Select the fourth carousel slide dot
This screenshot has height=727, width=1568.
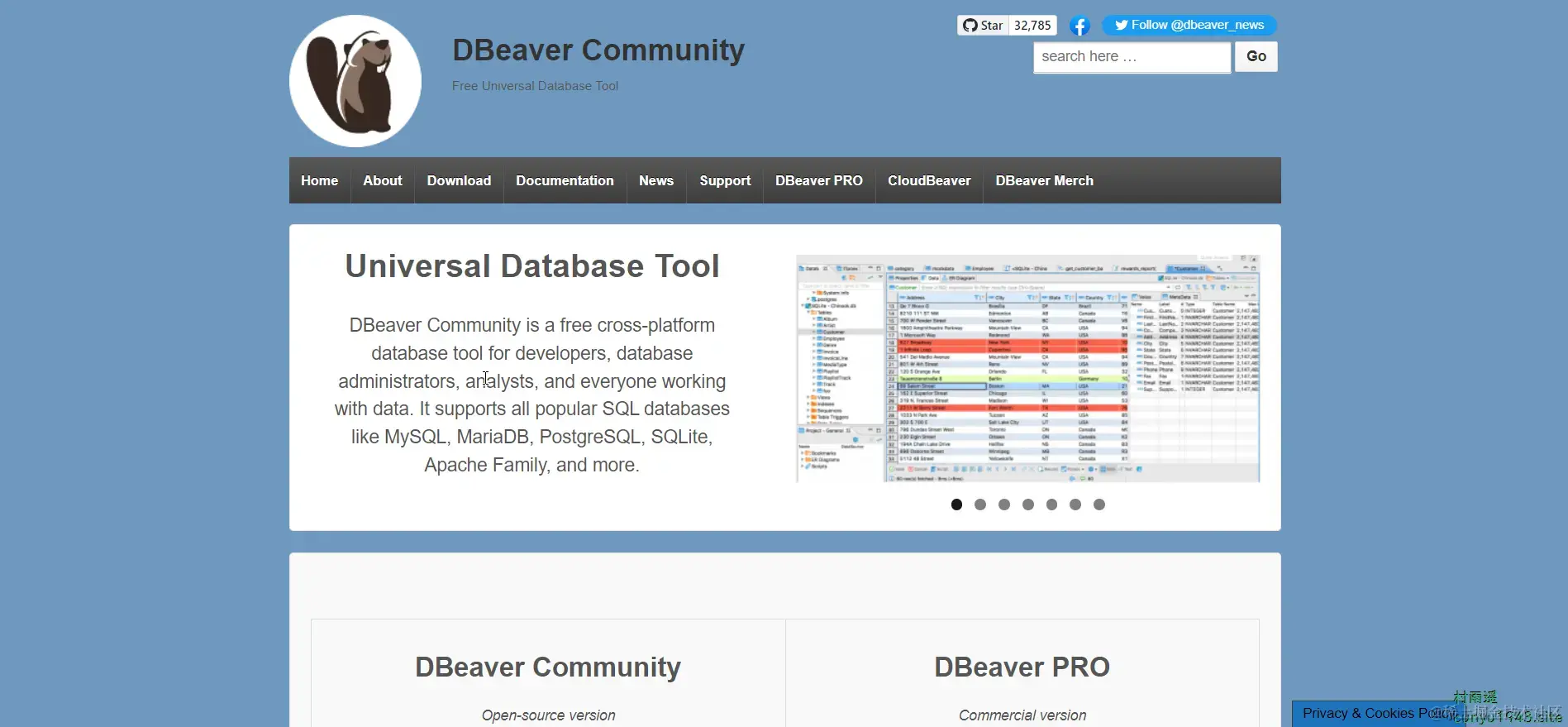pos(1028,505)
